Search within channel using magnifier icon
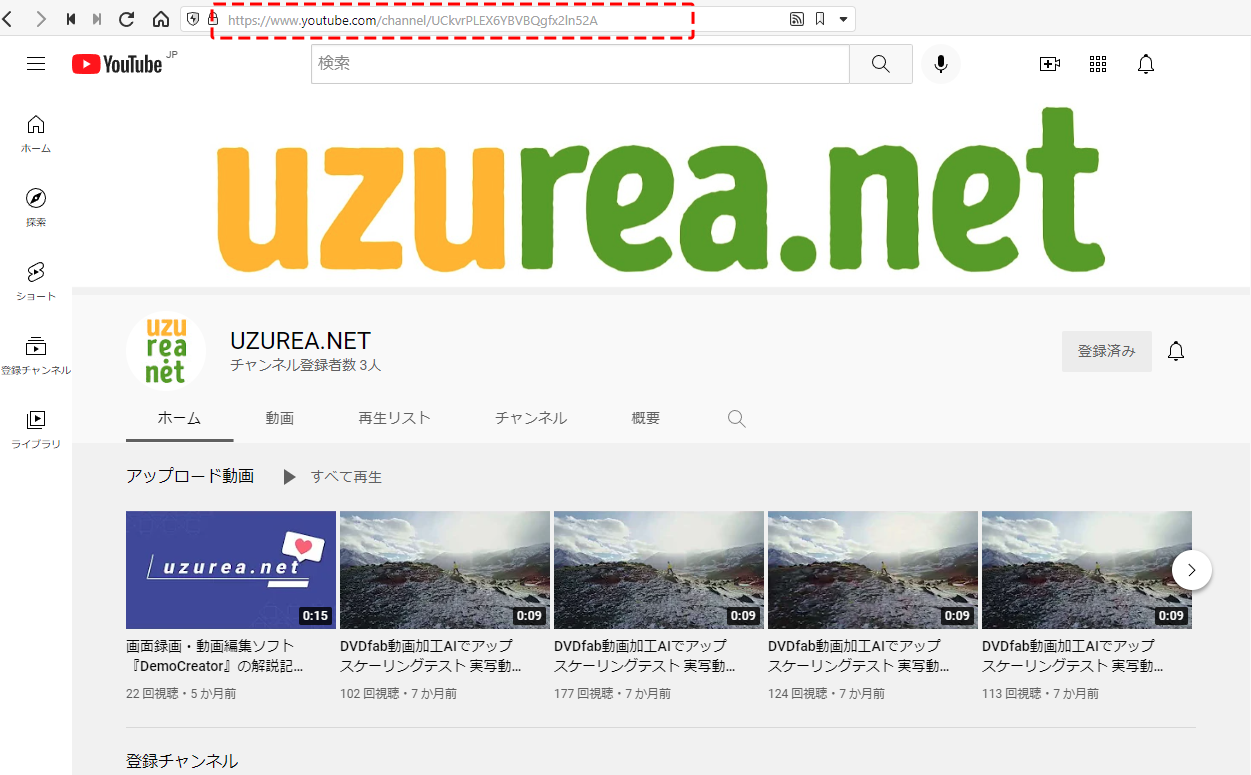 click(x=737, y=419)
